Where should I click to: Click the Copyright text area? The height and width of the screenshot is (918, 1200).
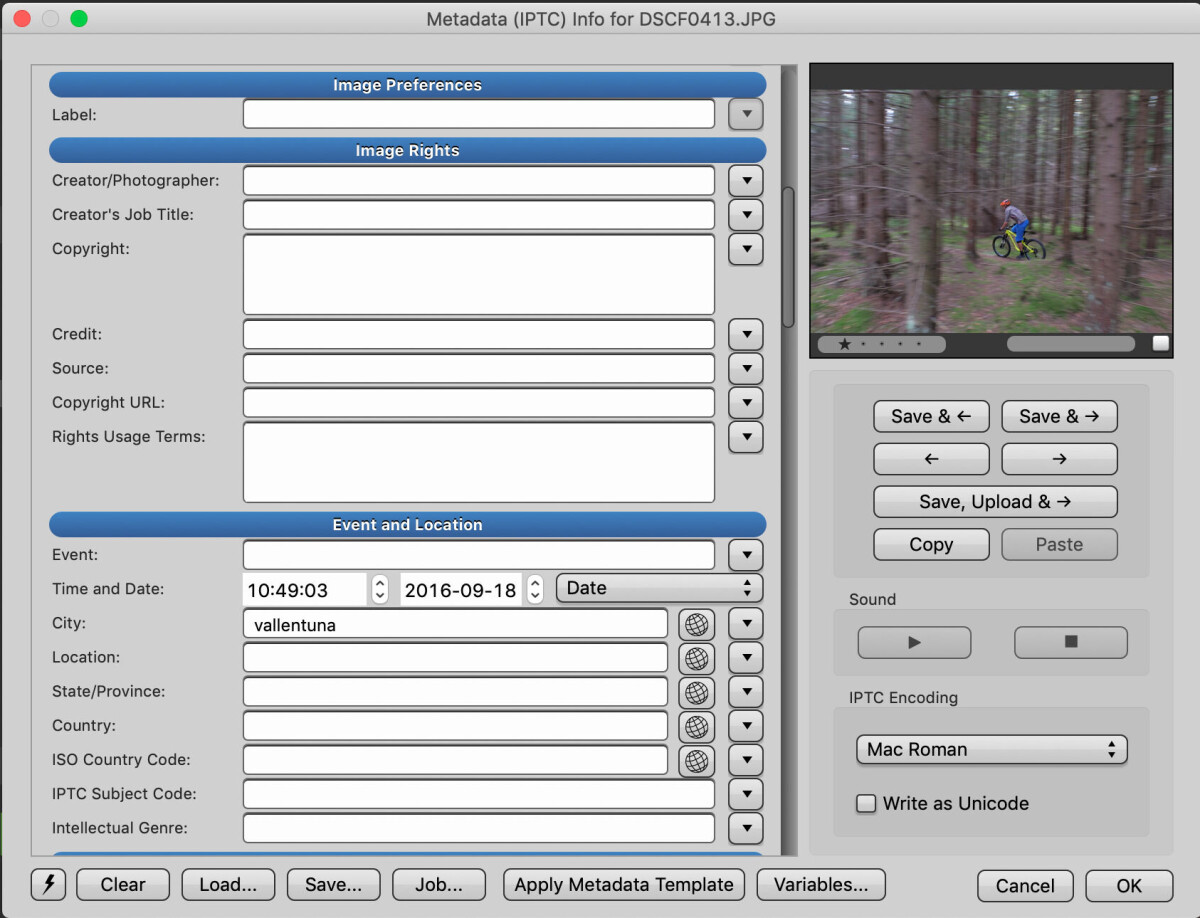pos(479,275)
